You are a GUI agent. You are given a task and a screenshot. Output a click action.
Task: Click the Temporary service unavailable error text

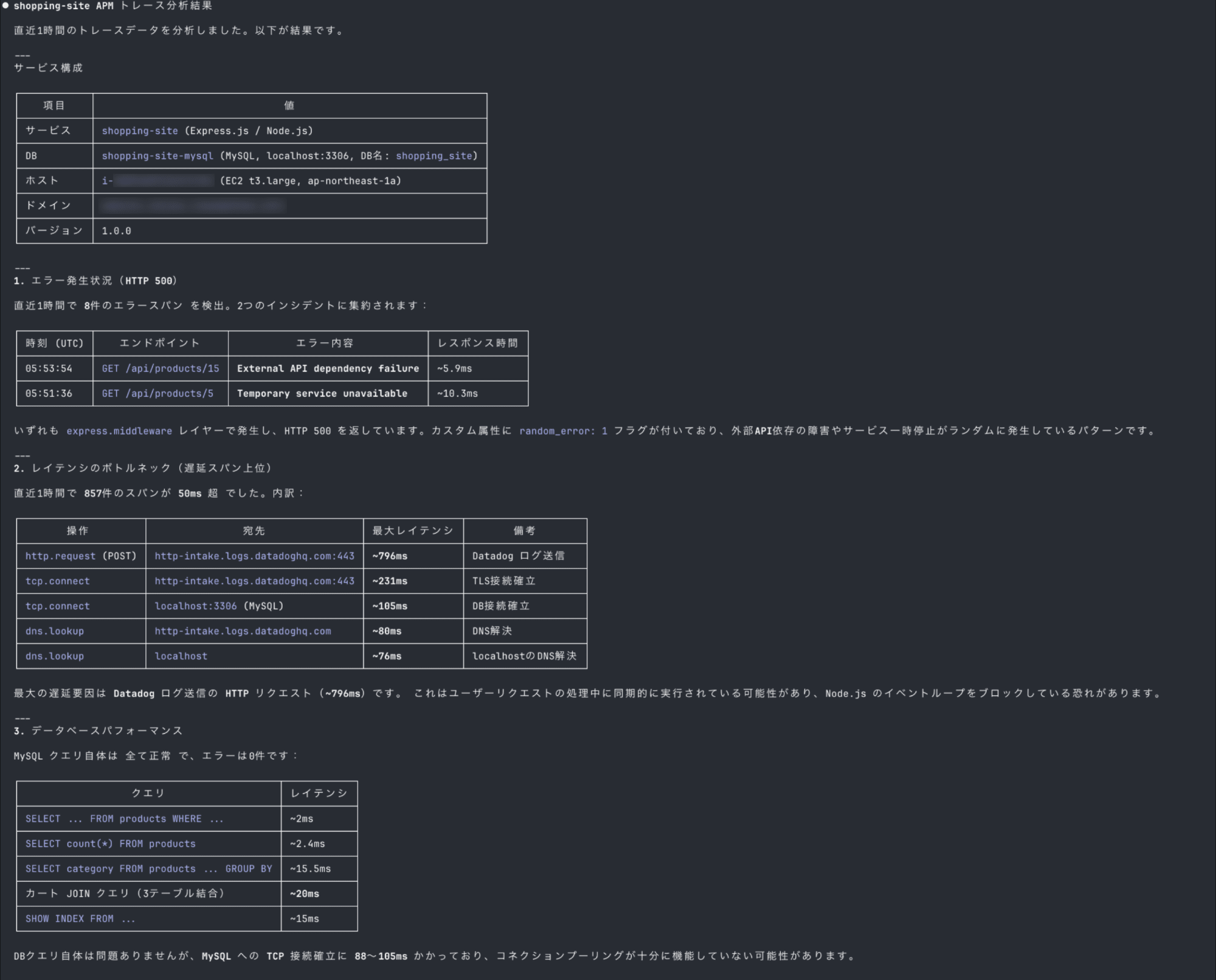(322, 393)
